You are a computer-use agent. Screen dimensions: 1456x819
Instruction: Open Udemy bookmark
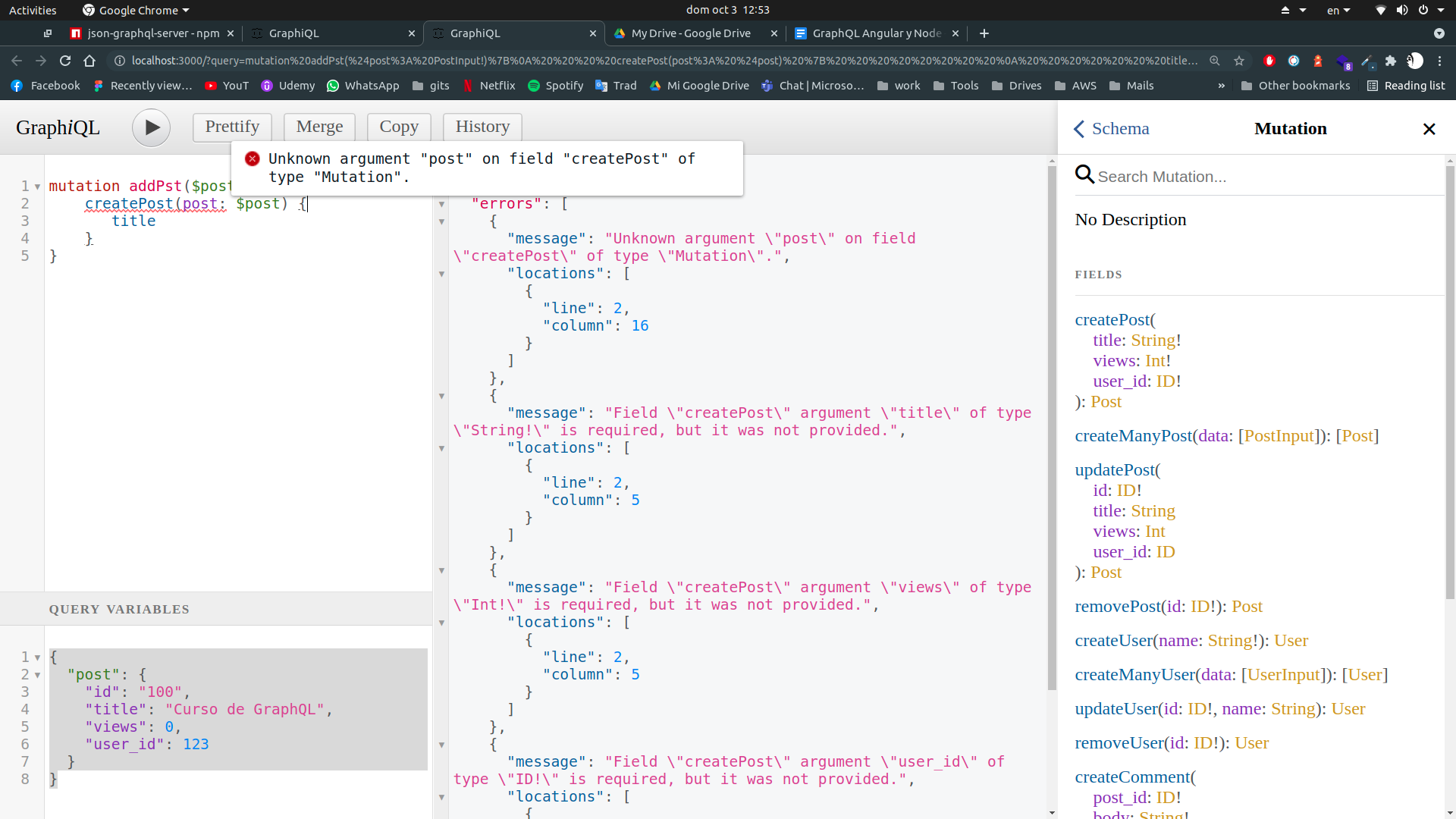[x=287, y=86]
